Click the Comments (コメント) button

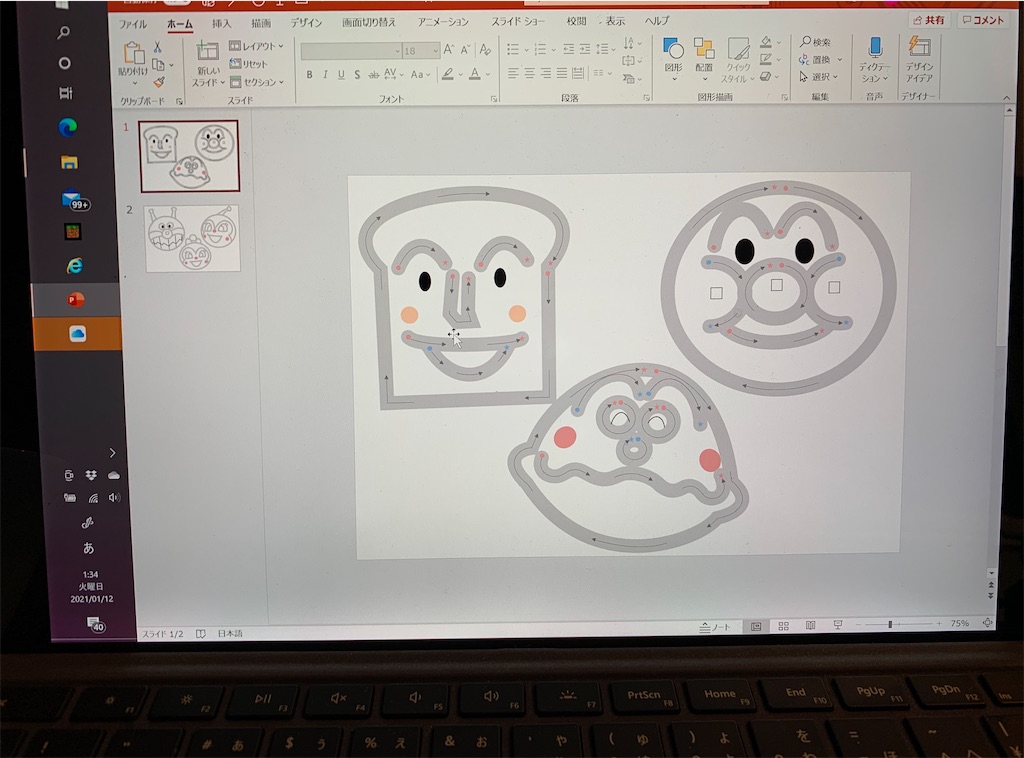coord(984,20)
